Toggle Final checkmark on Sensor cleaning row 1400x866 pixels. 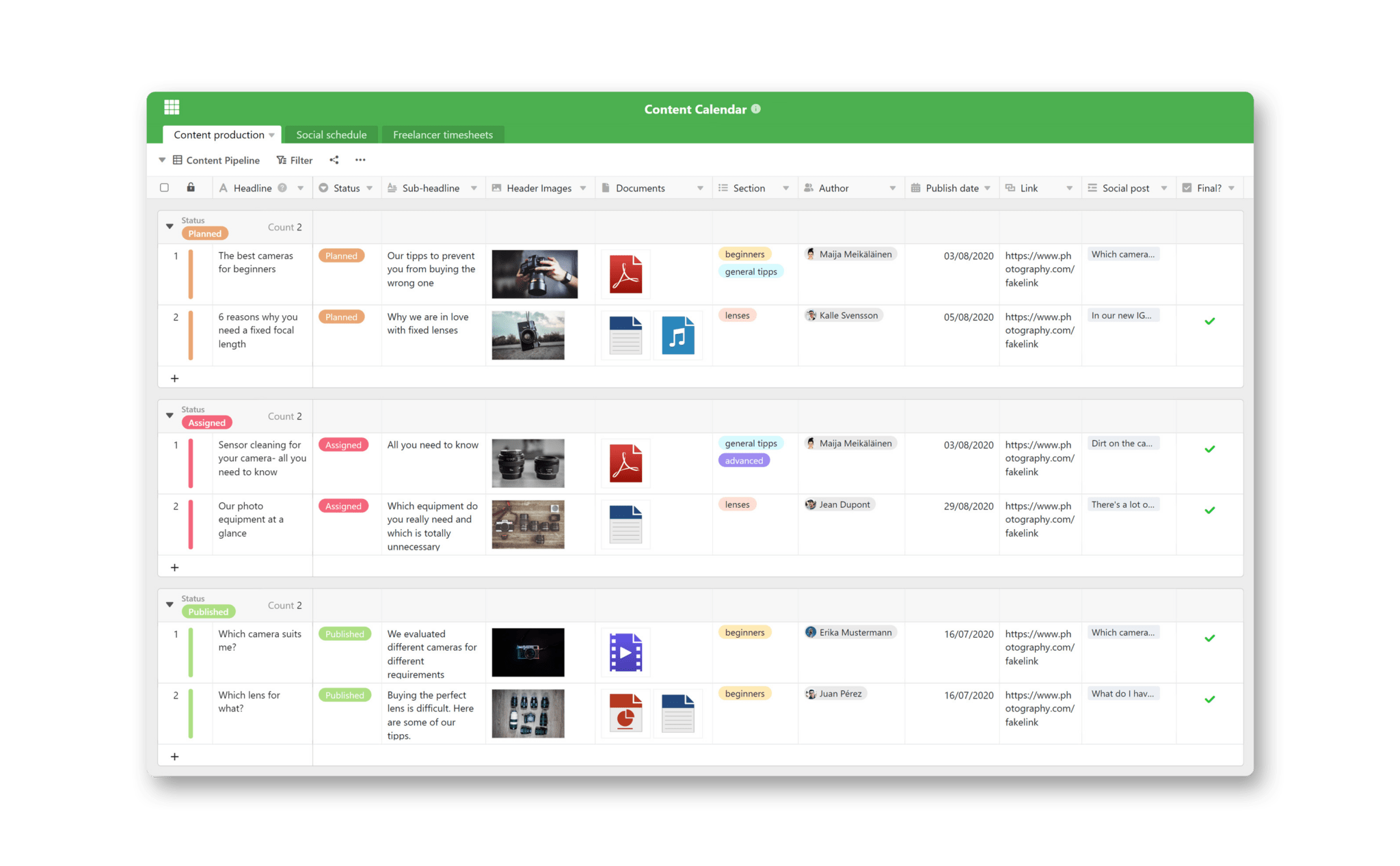1209,450
